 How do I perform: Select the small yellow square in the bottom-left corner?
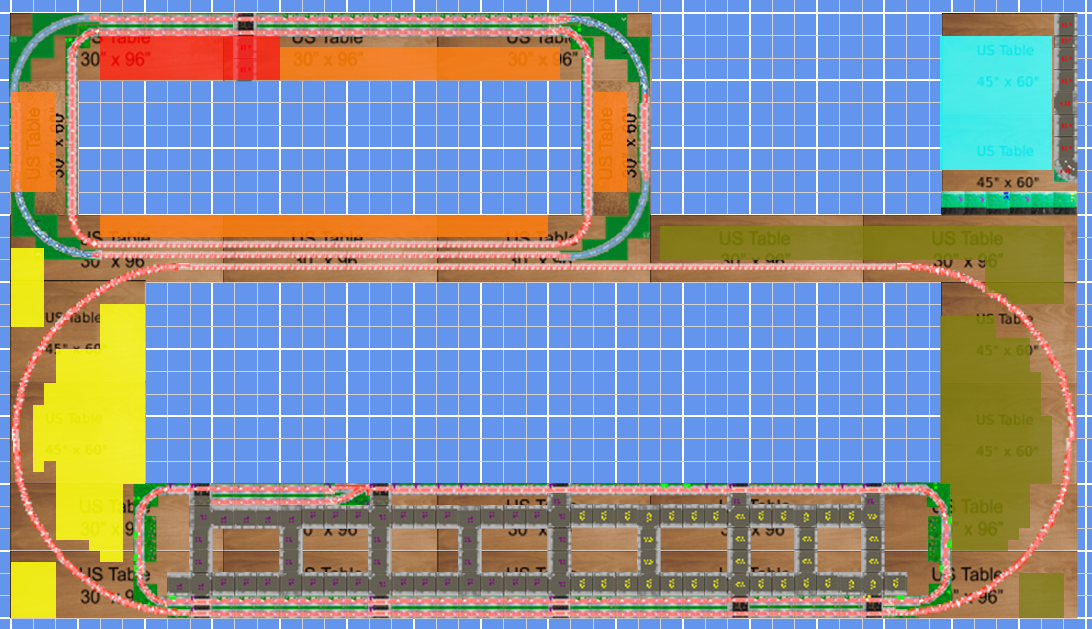click(x=33, y=589)
